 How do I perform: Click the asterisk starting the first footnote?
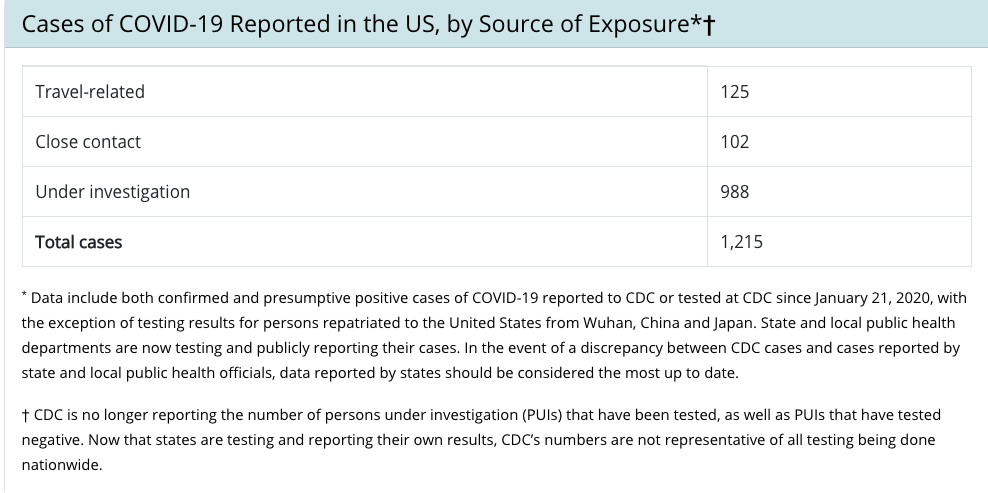click(25, 296)
